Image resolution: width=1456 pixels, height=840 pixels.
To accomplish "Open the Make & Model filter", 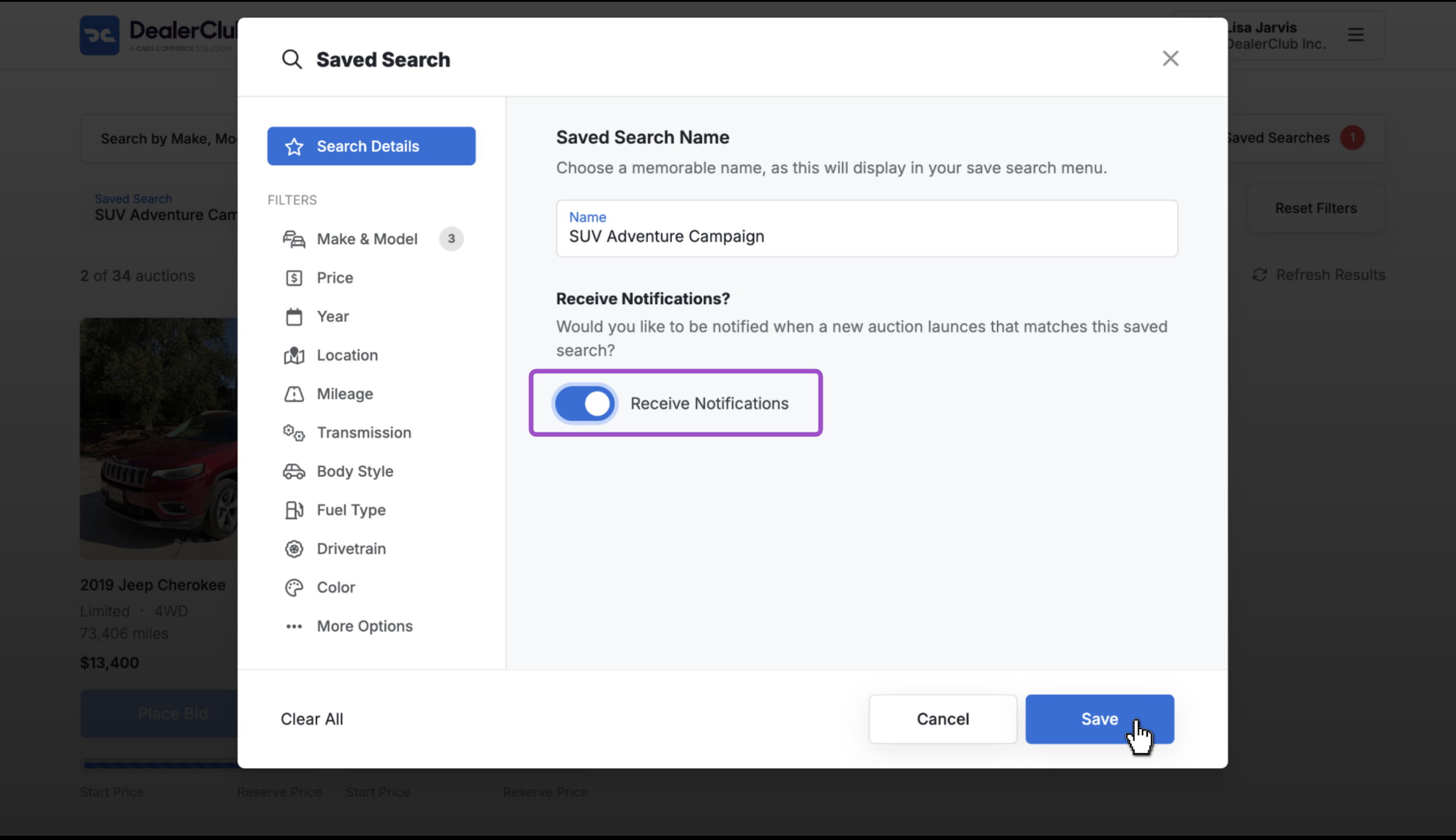I will (x=371, y=239).
